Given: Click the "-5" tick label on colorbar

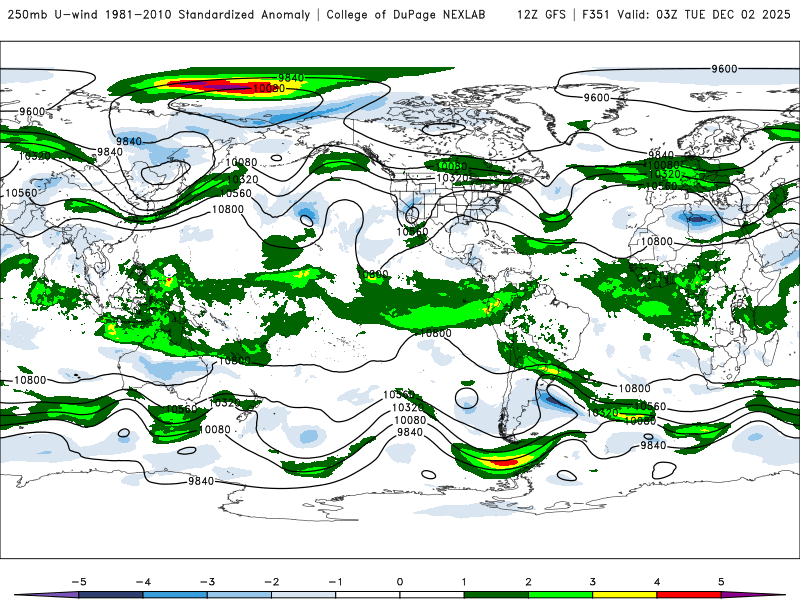Looking at the screenshot, I should pos(79,582).
